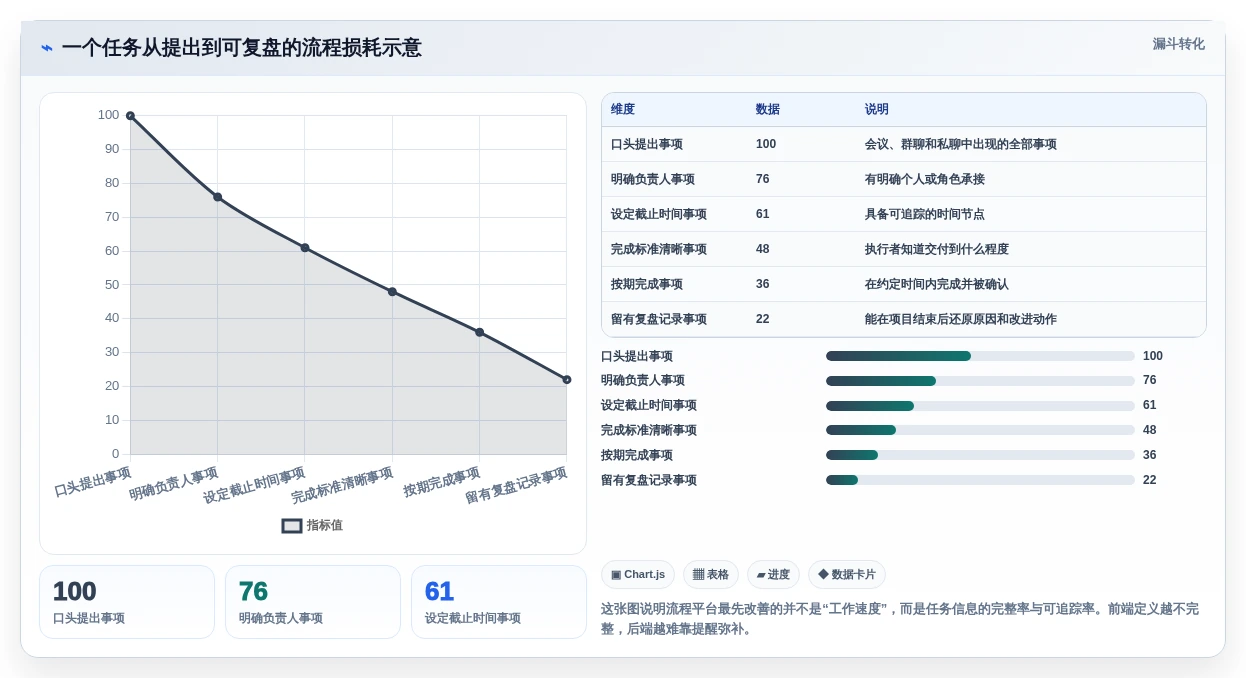1246x678 pixels.
Task: Click table cell 设定截止时间事项
Action: tap(659, 214)
